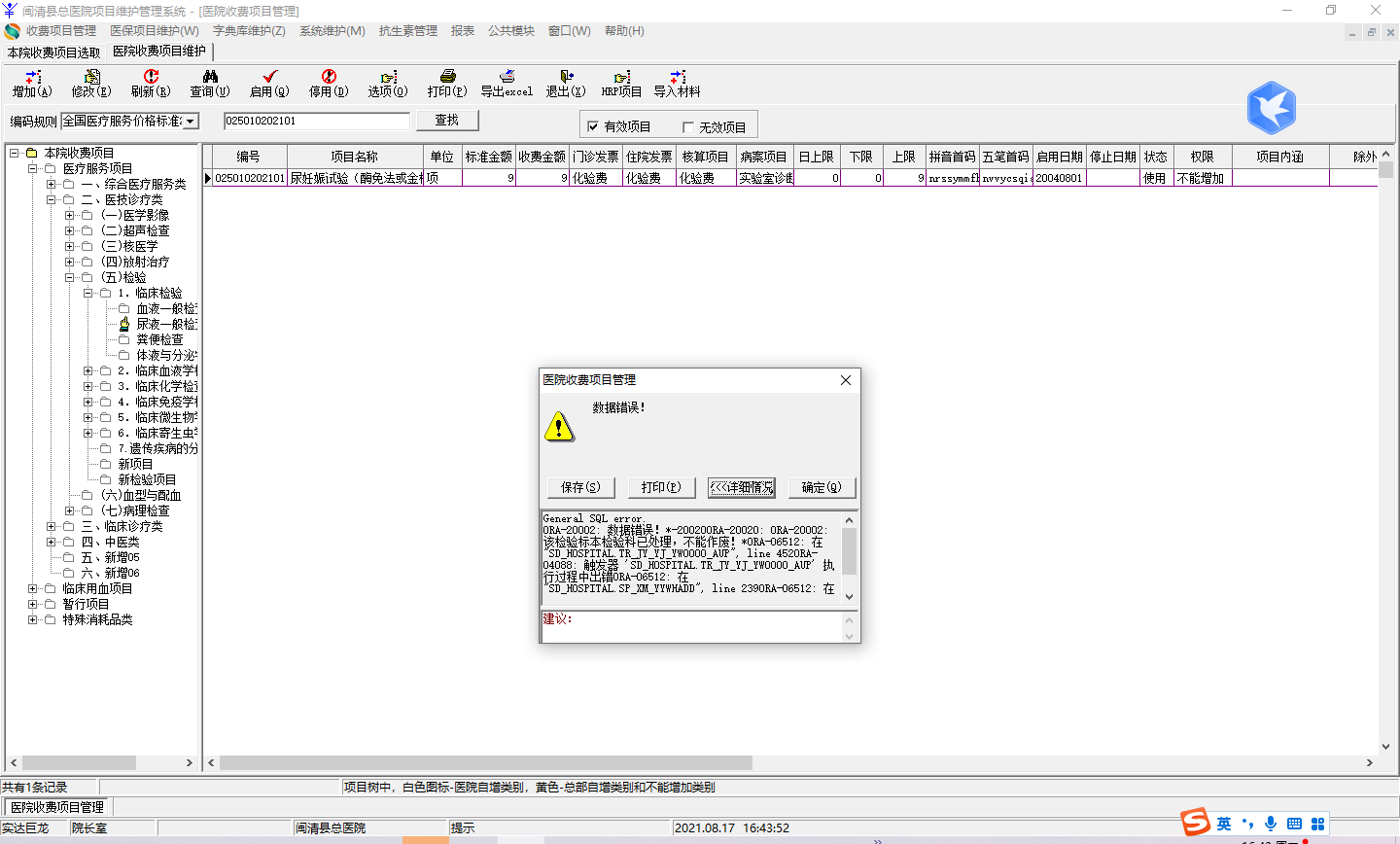The width and height of the screenshot is (1400, 844).
Task: Switch to the 医院收费项目维护 tab
Action: point(159,51)
